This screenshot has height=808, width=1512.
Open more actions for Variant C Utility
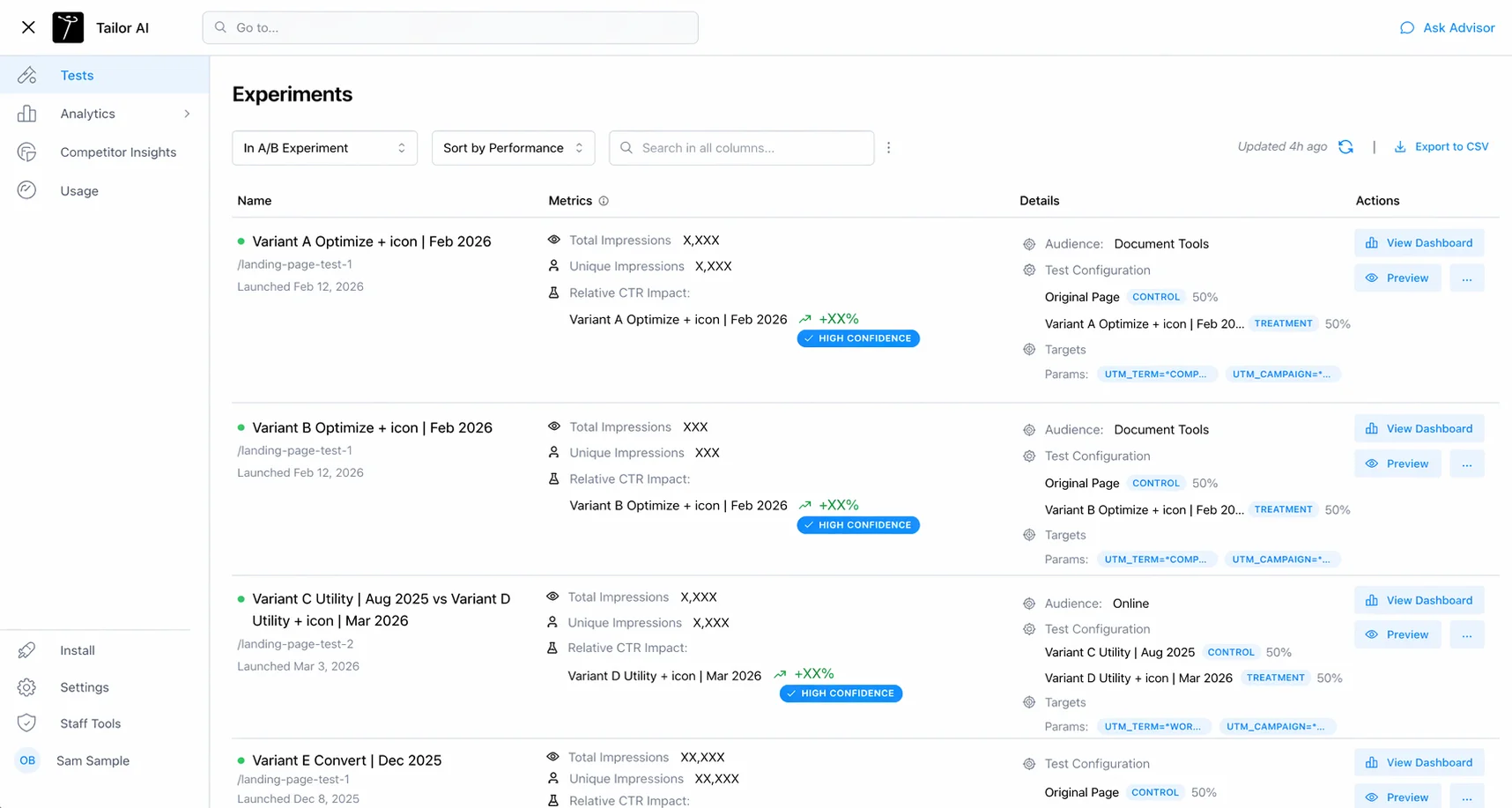pyautogui.click(x=1467, y=634)
